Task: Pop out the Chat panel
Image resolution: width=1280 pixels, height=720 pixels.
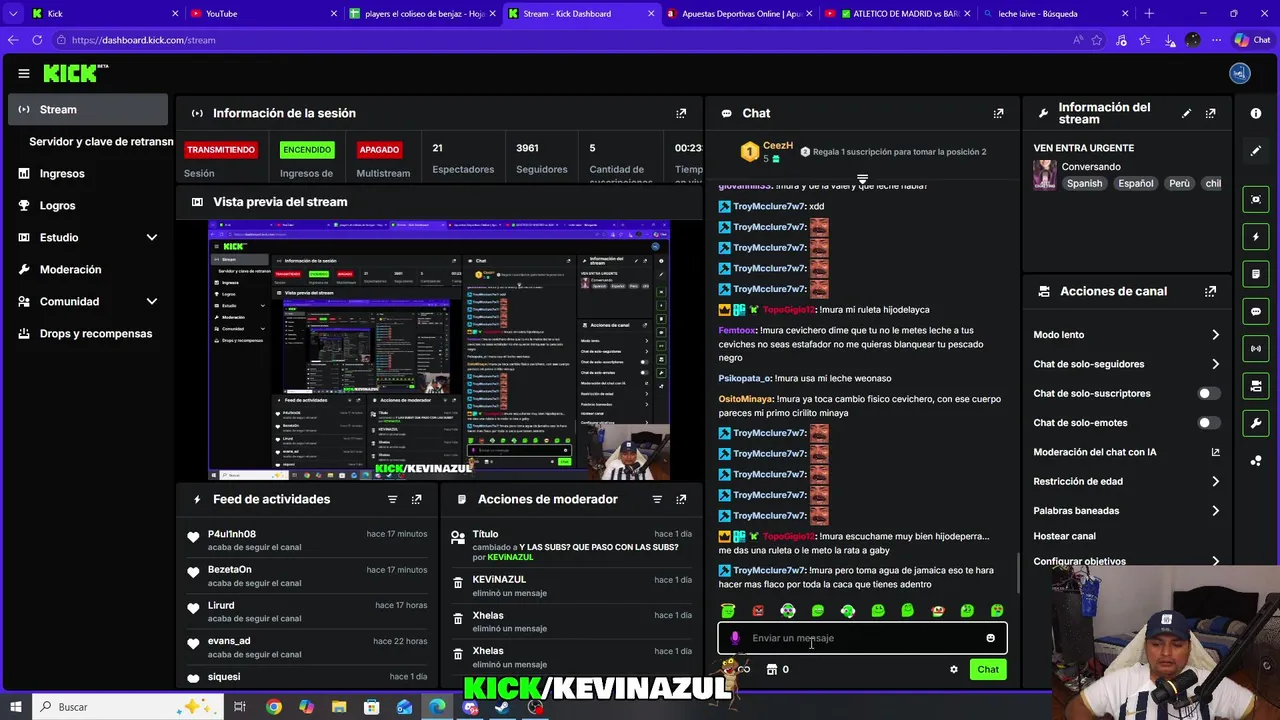Action: [x=998, y=114]
